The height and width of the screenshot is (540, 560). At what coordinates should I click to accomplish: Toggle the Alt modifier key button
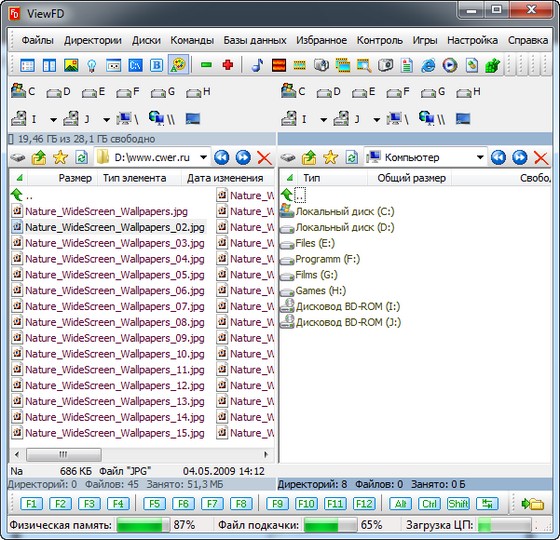coord(400,504)
